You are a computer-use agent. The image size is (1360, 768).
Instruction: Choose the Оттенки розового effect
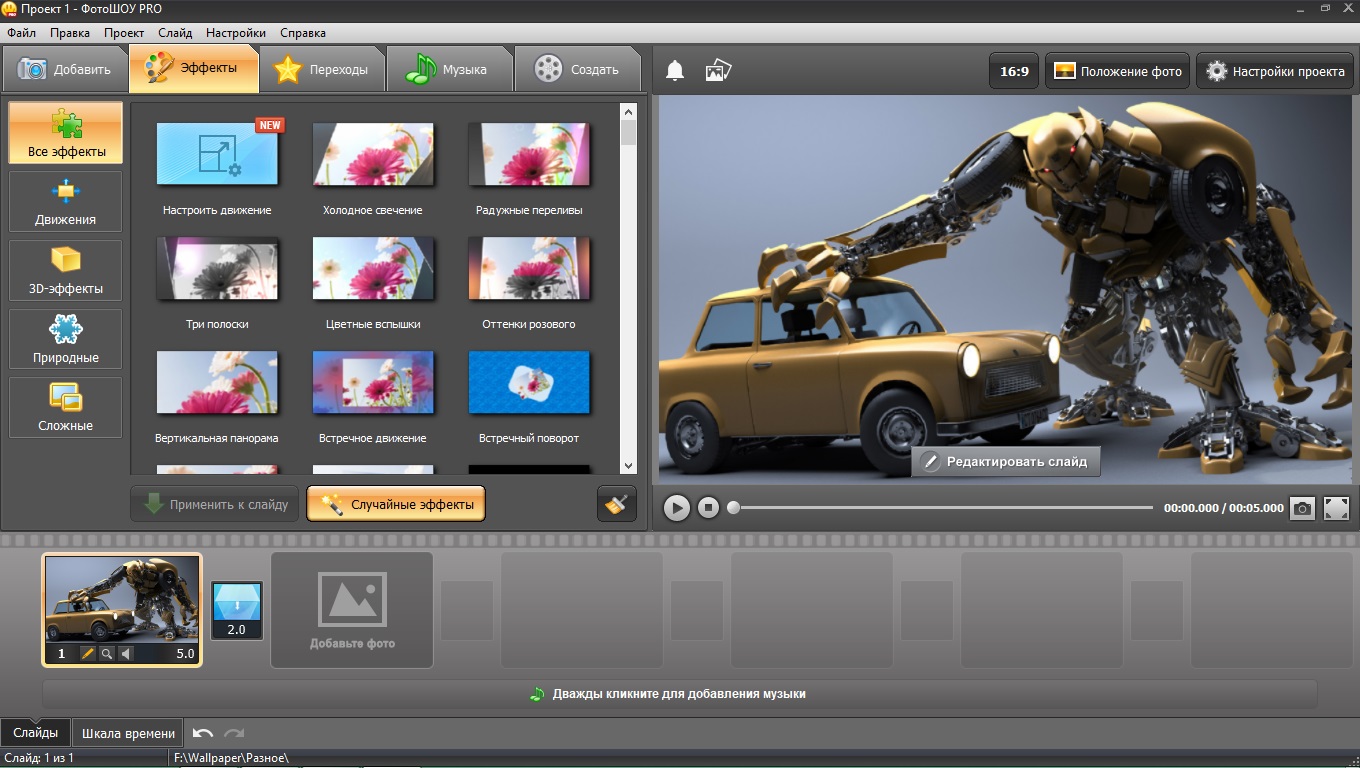pyautogui.click(x=529, y=268)
